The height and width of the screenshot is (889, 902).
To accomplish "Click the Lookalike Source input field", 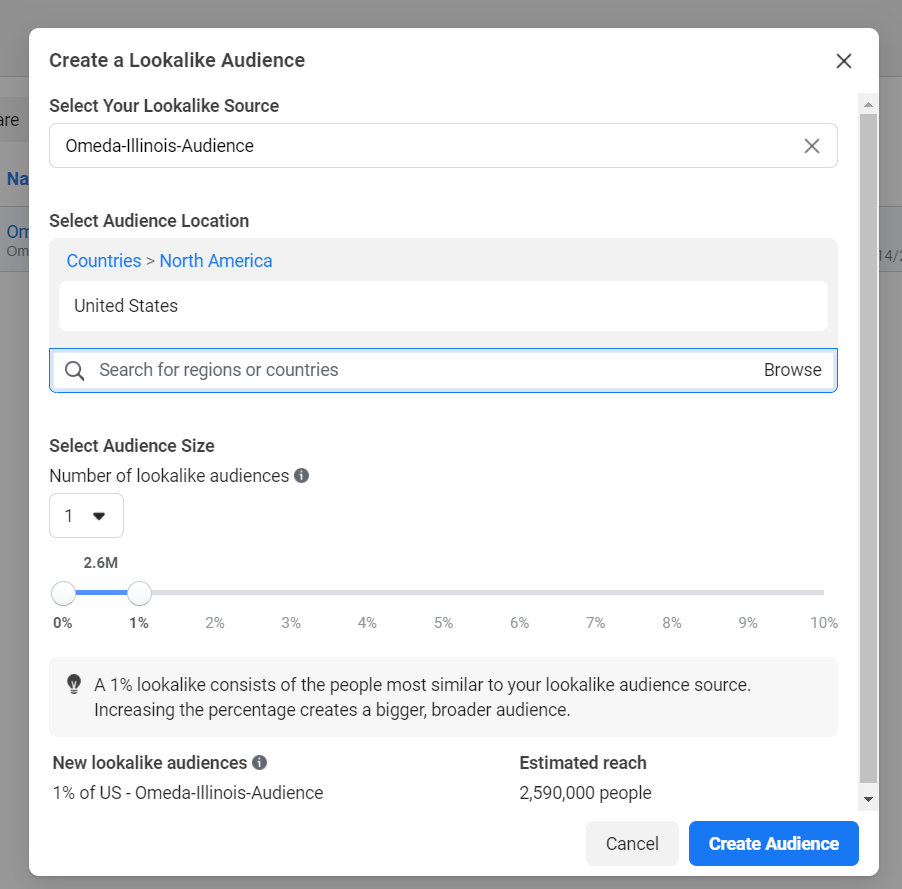I will [420, 146].
